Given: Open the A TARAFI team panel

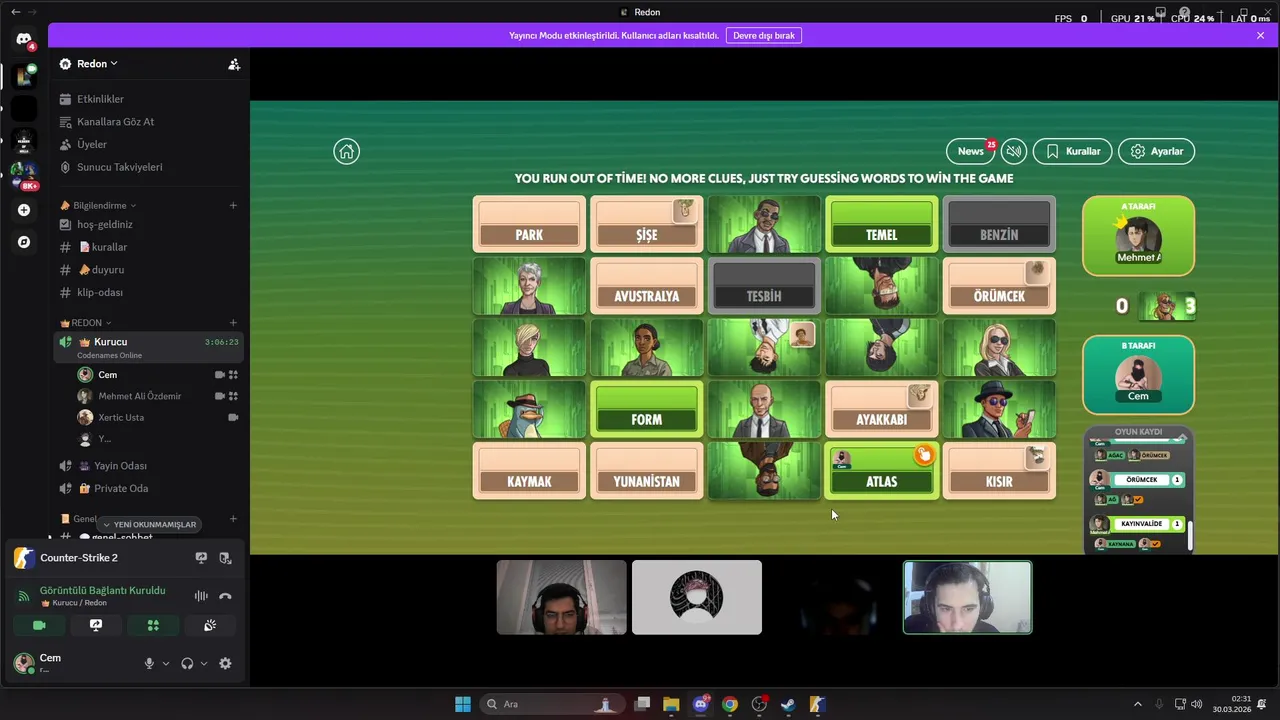Looking at the screenshot, I should click(x=1138, y=236).
